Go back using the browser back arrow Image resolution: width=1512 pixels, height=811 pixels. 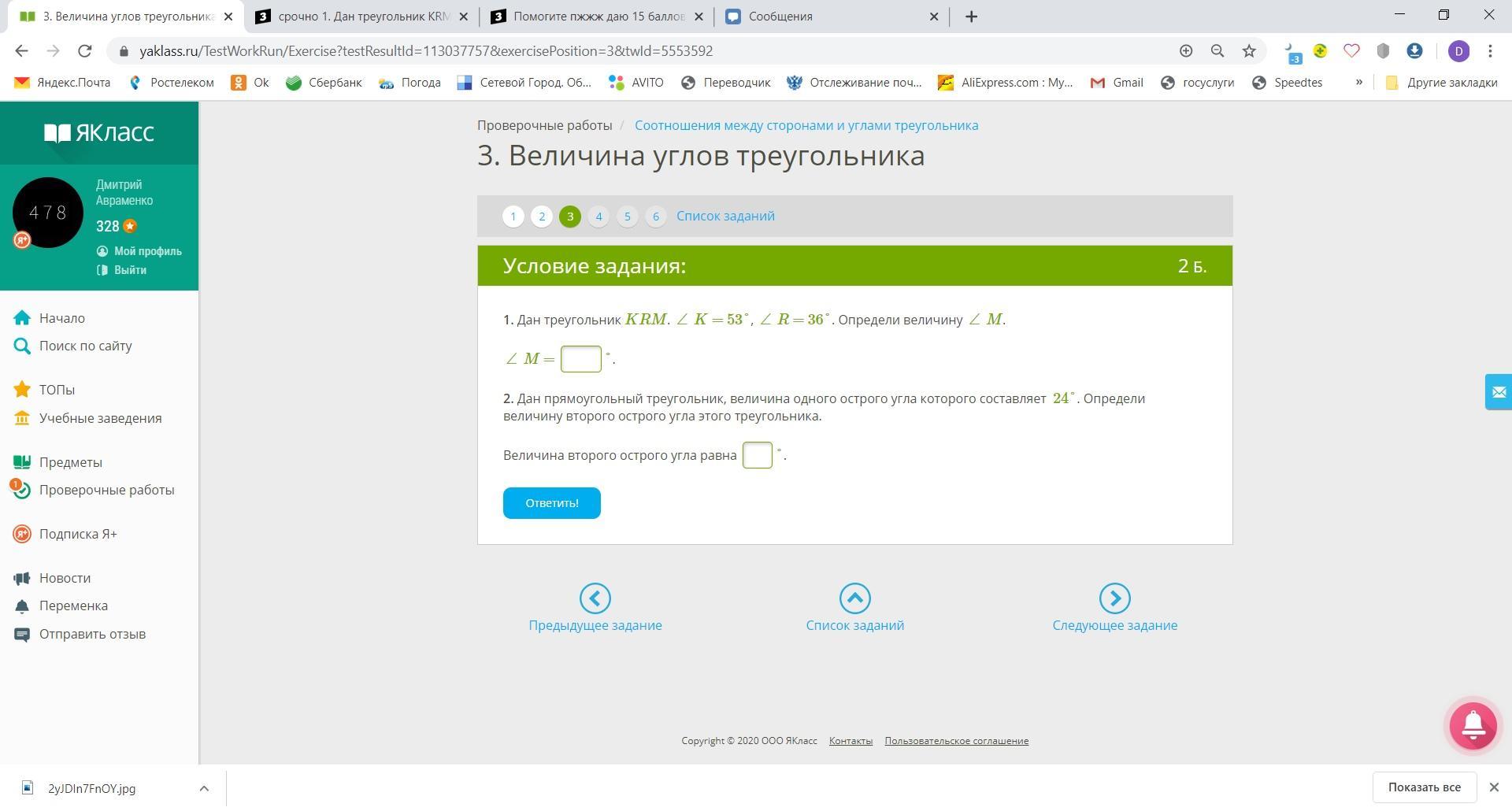pos(21,51)
